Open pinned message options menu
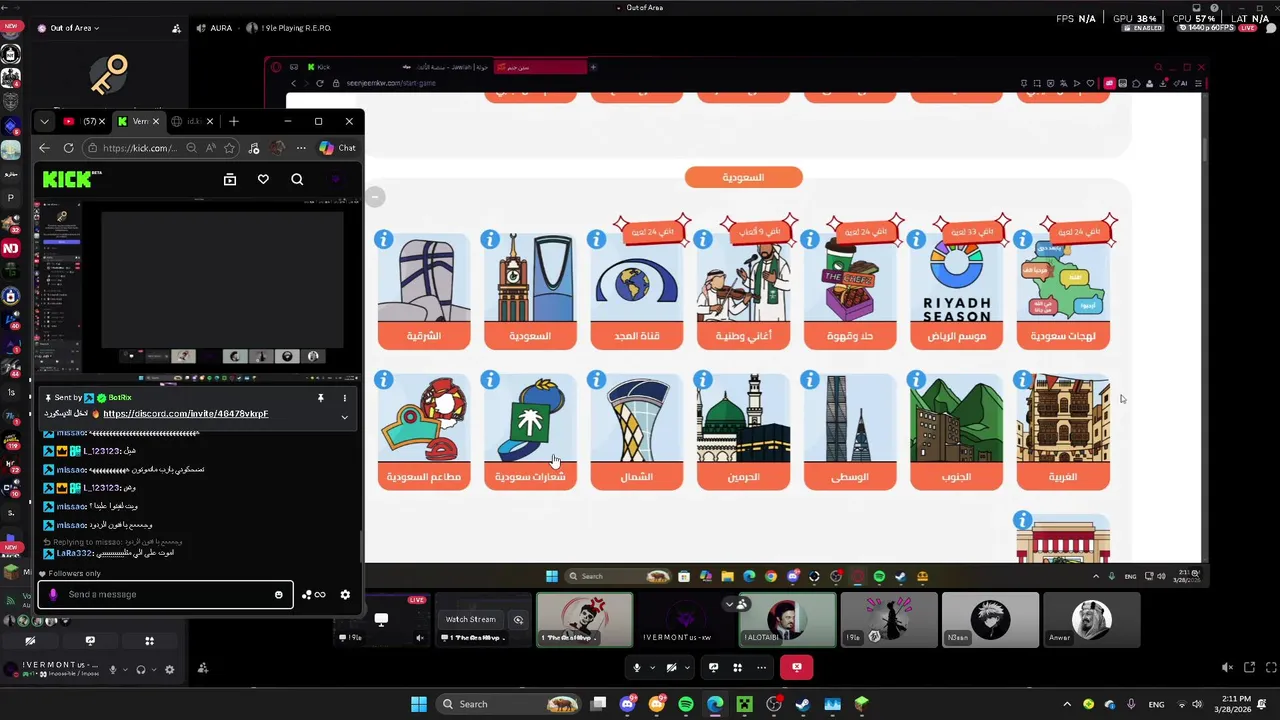This screenshot has height=720, width=1280. (x=344, y=398)
